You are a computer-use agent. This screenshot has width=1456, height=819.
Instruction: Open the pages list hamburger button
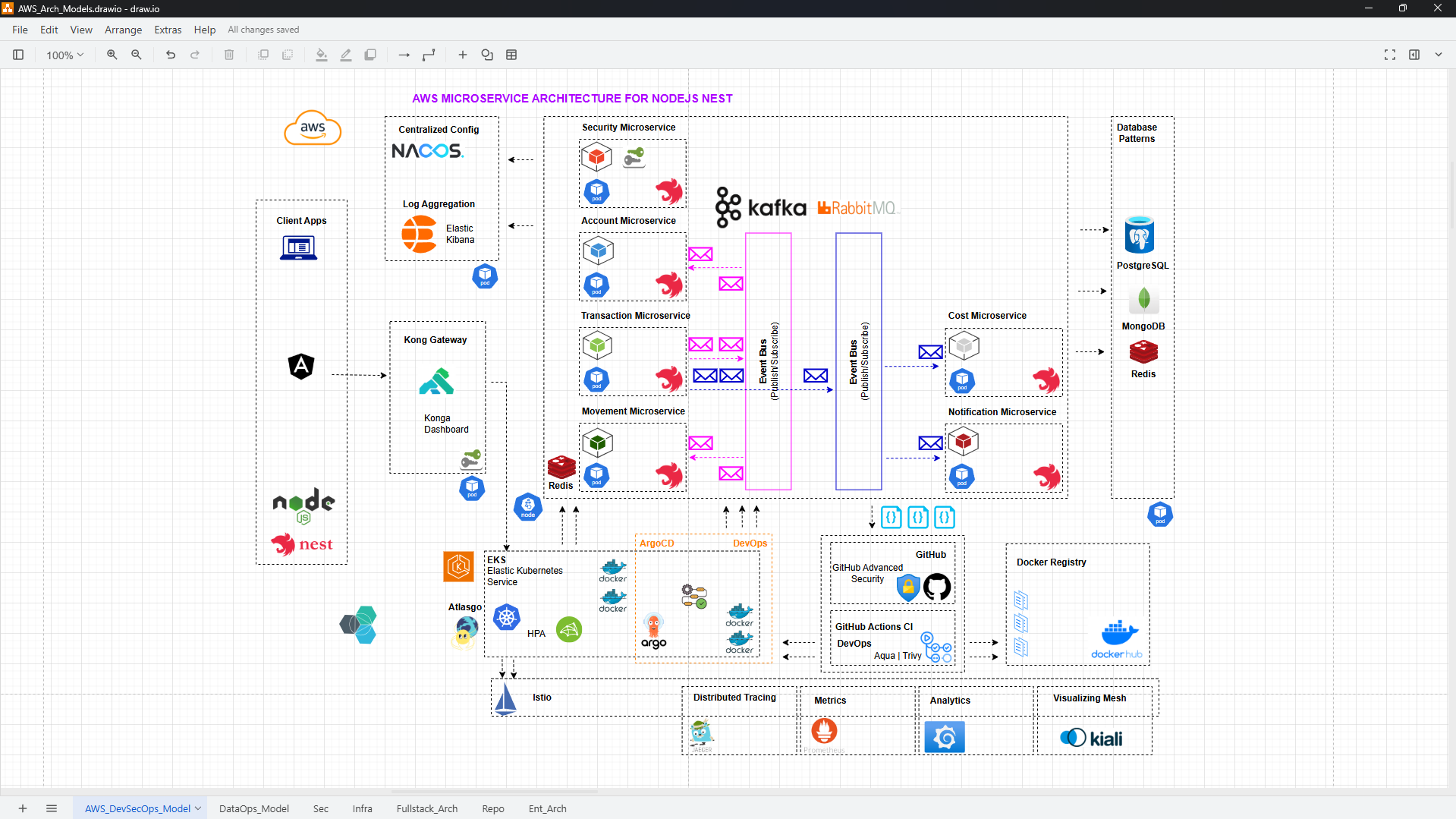coord(52,808)
